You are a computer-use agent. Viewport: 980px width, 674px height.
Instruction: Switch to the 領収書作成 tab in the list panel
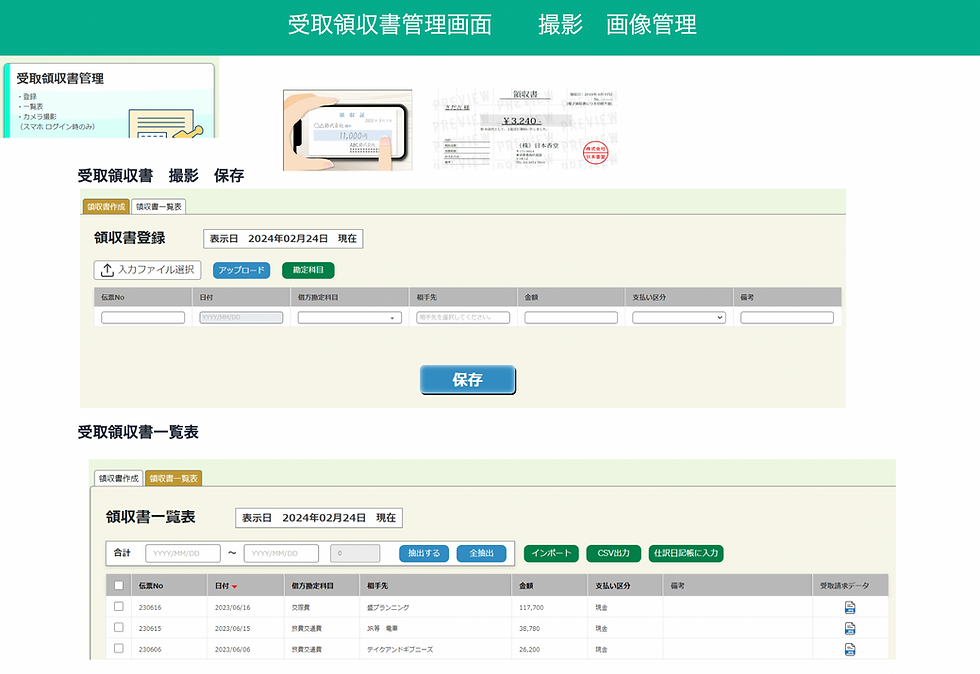pos(119,478)
